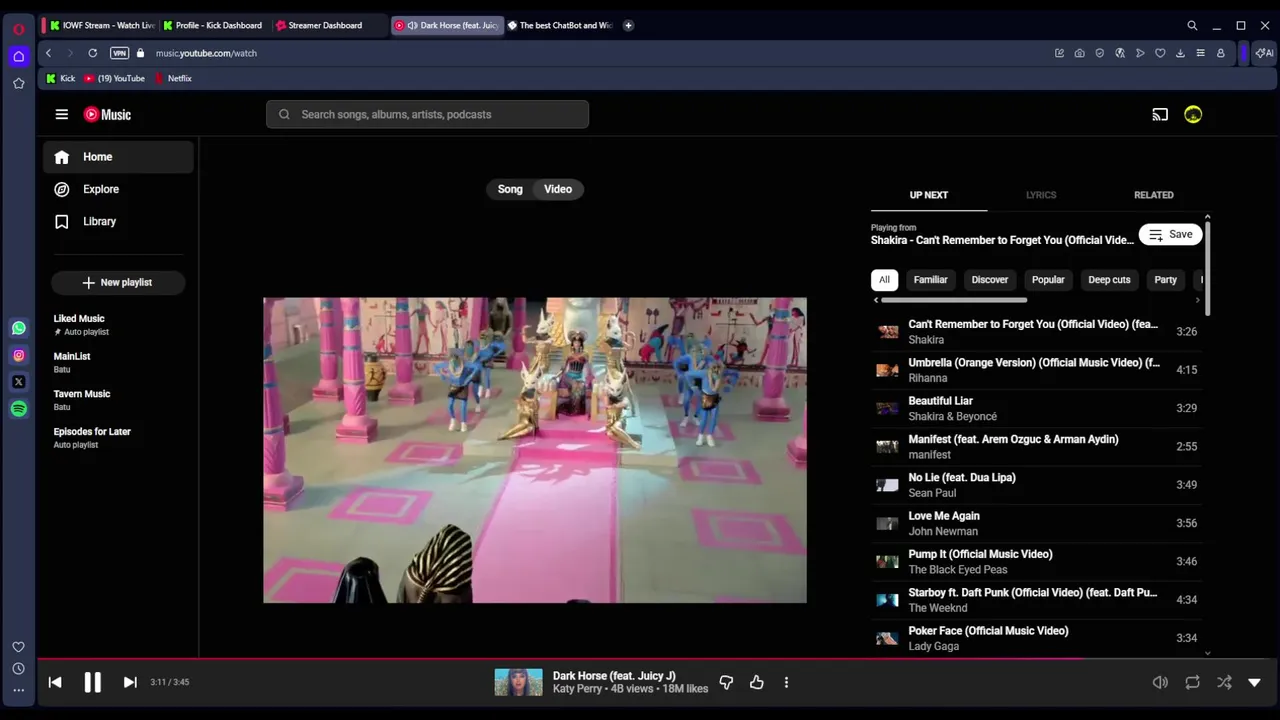Screen dimensions: 1280x720
Task: Click the search songs, albums, artists field
Action: (x=427, y=114)
